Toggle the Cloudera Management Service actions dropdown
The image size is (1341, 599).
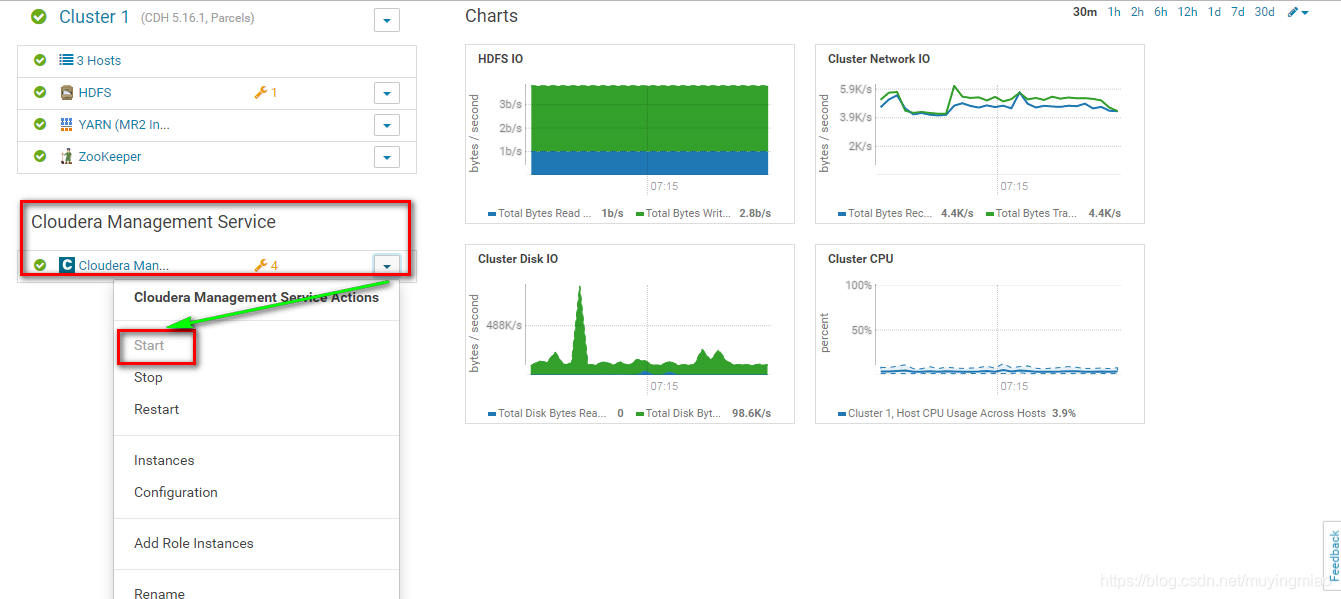(x=387, y=266)
